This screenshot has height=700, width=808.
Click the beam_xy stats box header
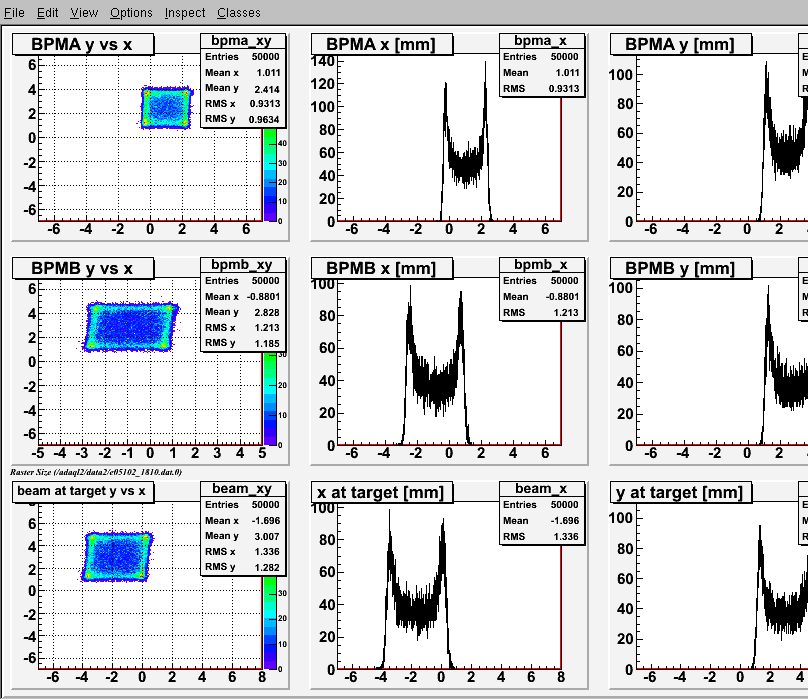[242, 489]
